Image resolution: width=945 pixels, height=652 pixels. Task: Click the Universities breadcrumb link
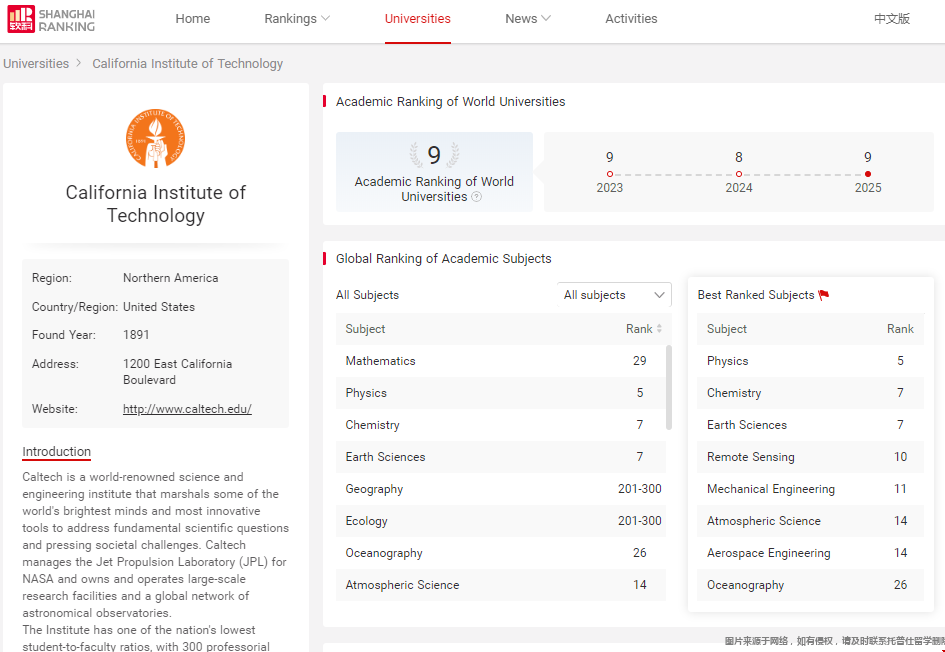click(x=36, y=63)
